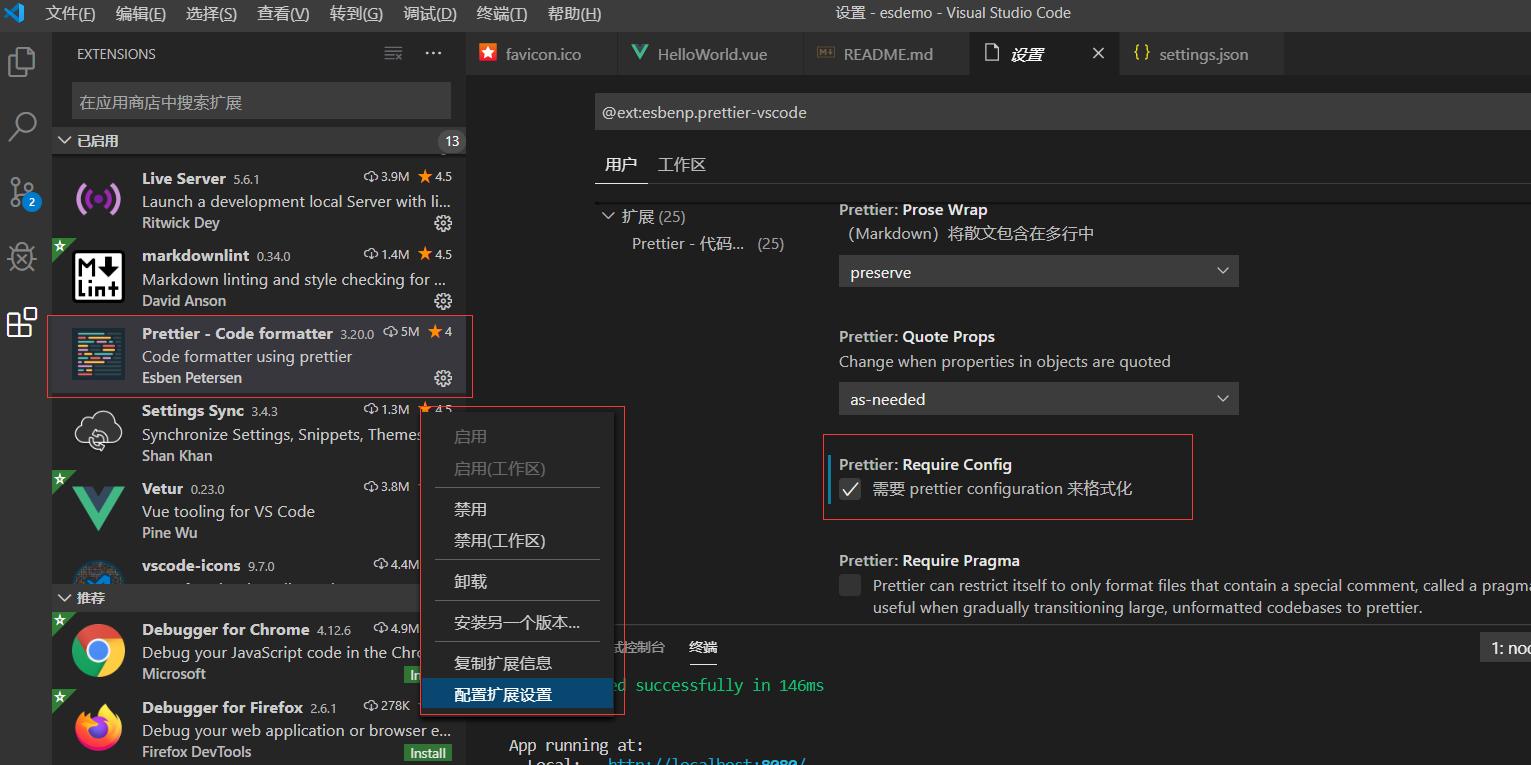Click the manage gear for Prettier extension
1531x765 pixels.
coord(443,378)
